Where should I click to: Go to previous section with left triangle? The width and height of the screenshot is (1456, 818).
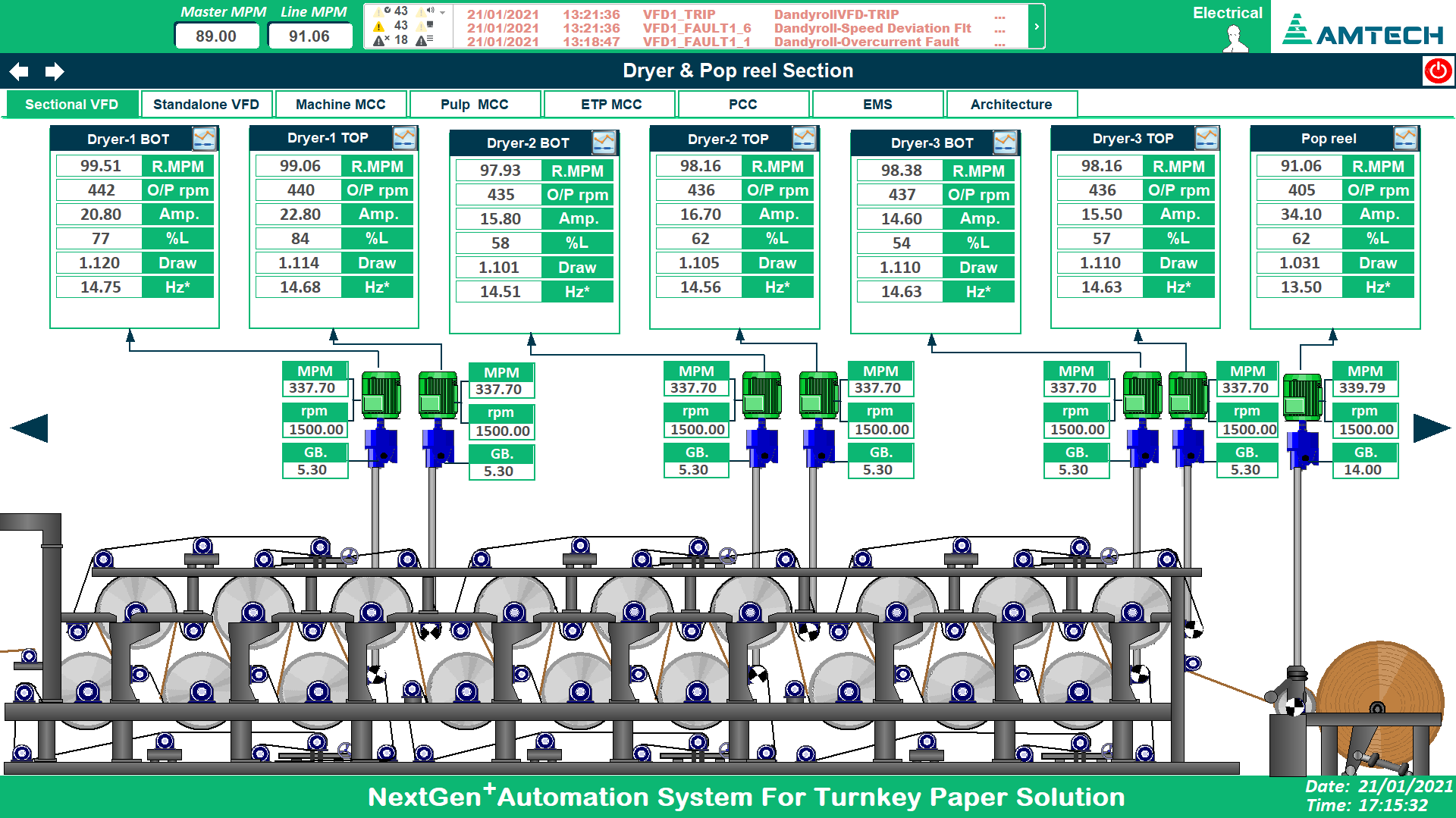30,428
